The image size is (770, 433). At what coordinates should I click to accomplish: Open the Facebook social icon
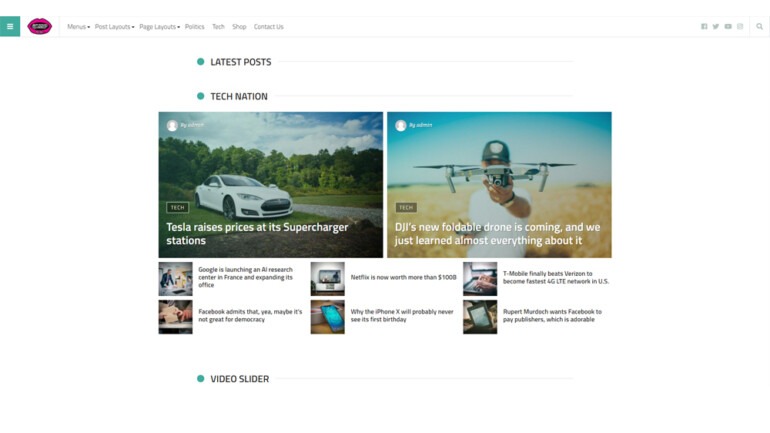[704, 27]
